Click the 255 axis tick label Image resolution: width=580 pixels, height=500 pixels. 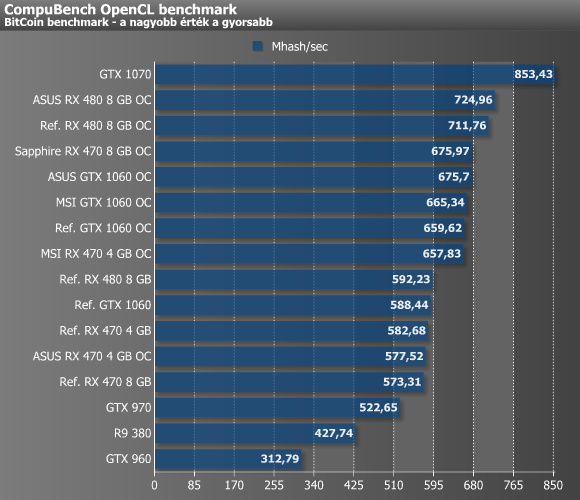(274, 485)
